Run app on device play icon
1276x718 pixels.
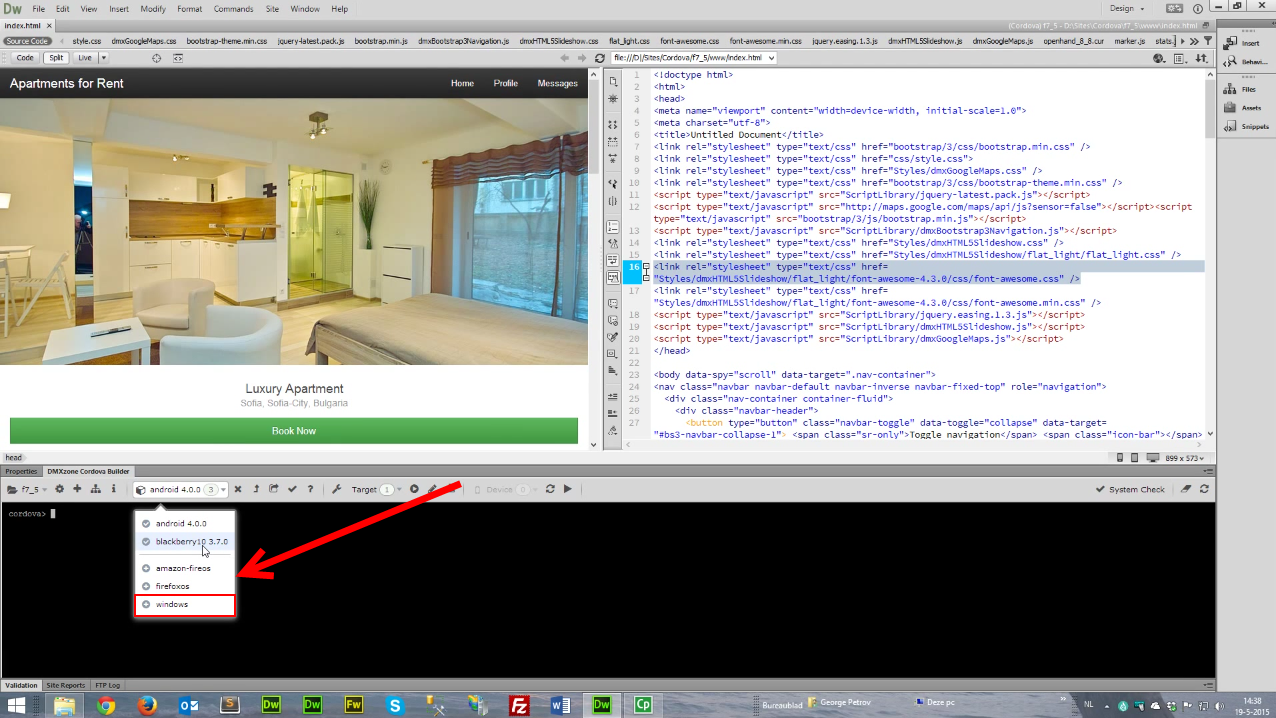[568, 489]
